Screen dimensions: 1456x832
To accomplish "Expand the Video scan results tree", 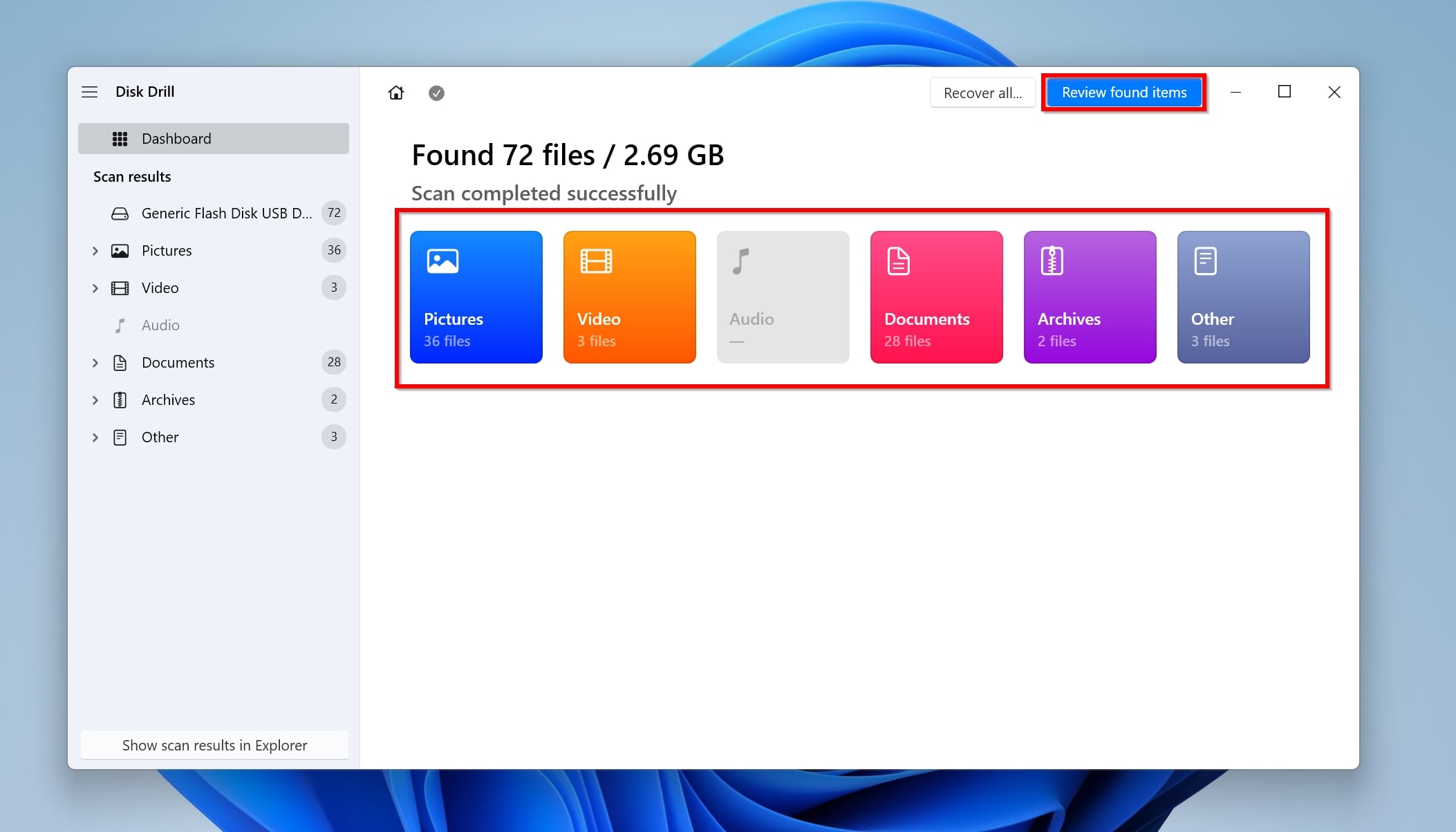I will (x=95, y=287).
